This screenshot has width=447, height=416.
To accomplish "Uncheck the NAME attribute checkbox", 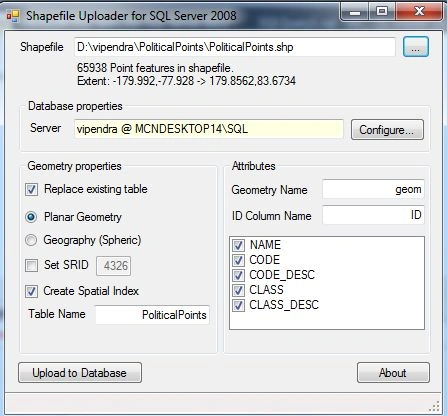I will 238,245.
